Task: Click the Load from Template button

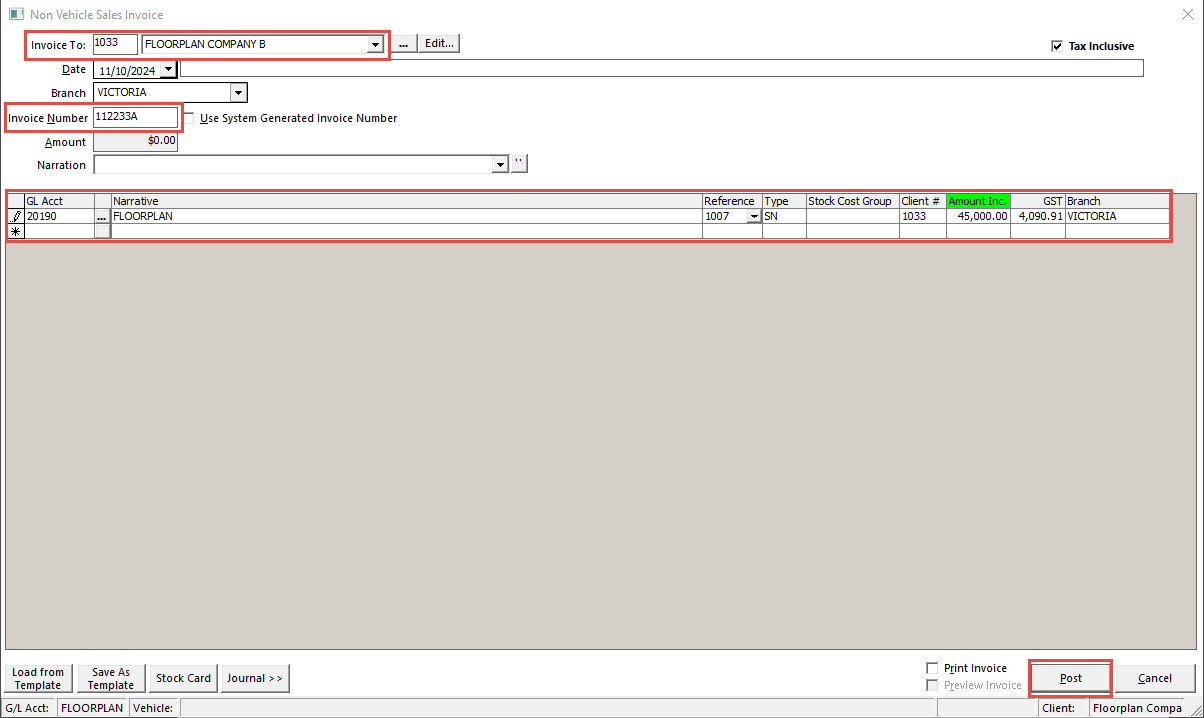Action: [x=38, y=678]
